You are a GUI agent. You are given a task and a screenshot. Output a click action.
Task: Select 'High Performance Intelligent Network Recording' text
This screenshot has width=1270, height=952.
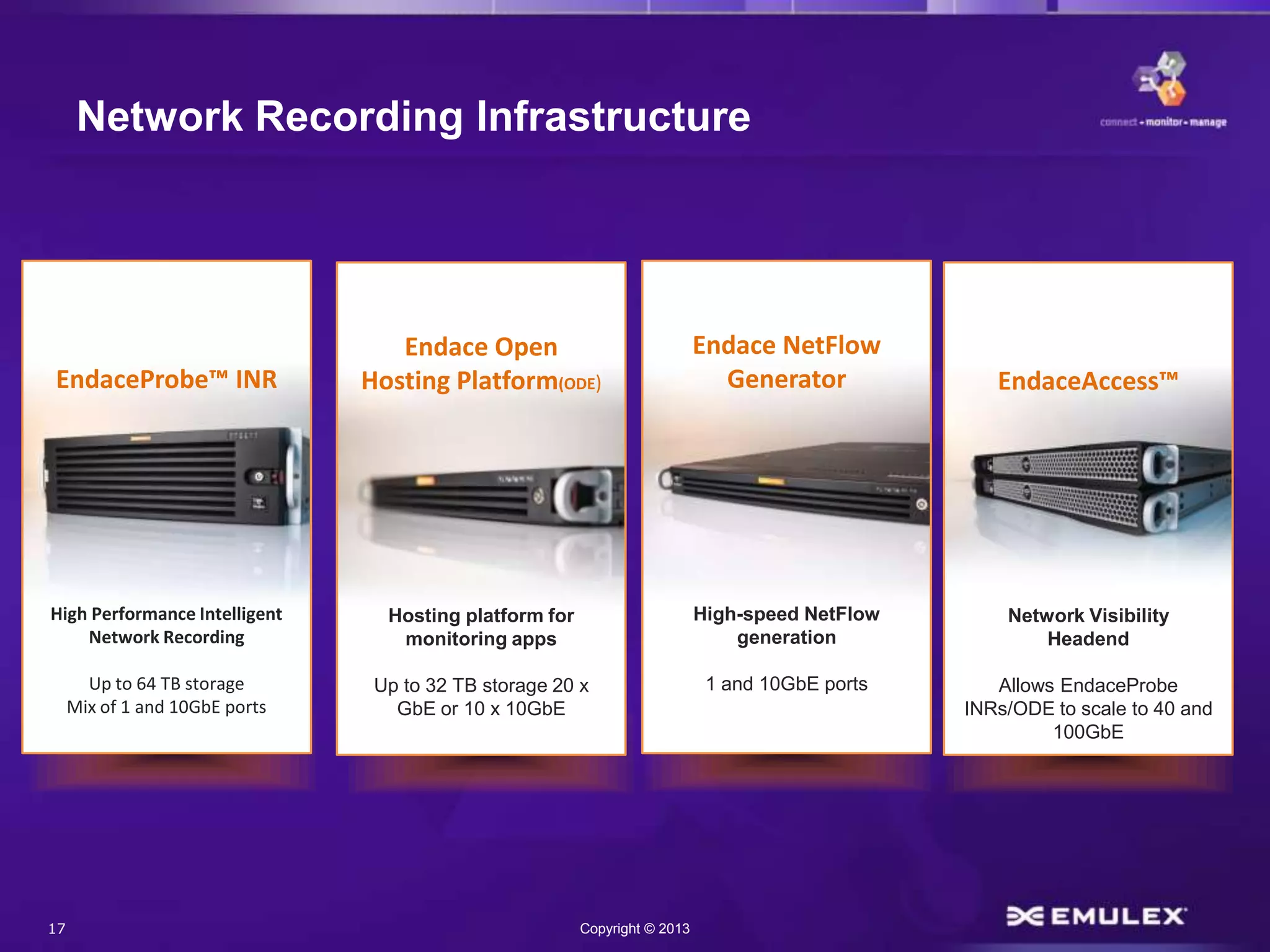[x=166, y=625]
